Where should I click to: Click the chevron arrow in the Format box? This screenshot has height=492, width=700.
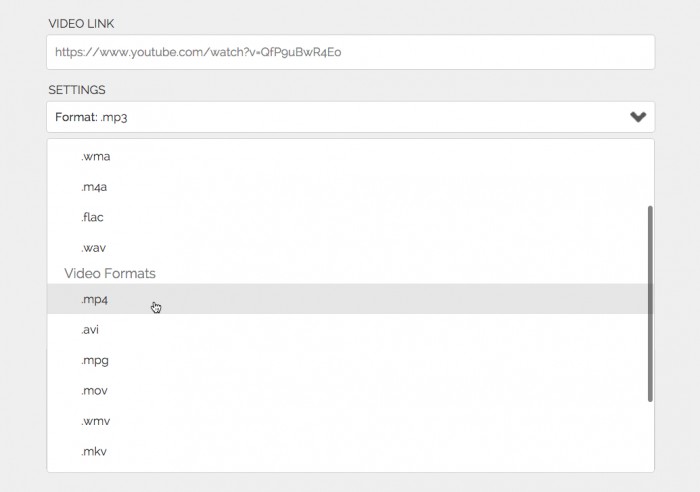pos(638,117)
